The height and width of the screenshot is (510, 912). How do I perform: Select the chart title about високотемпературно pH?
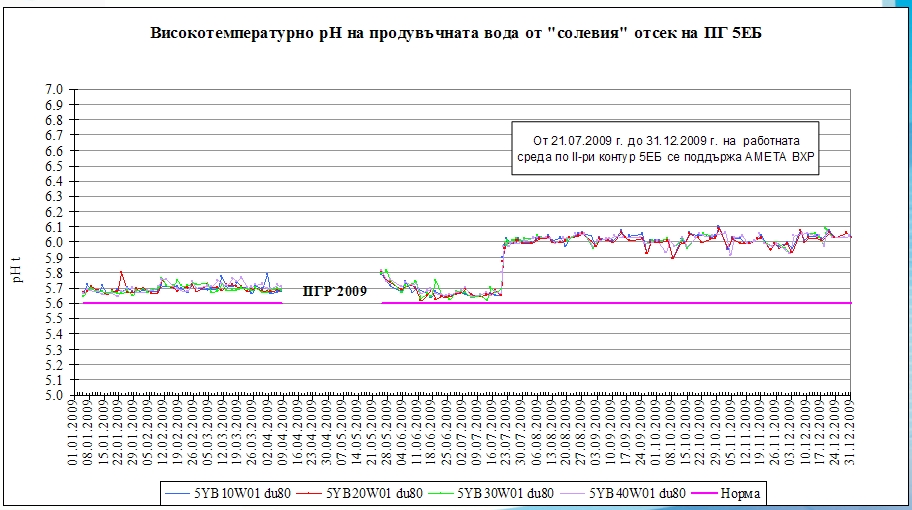tap(457, 34)
